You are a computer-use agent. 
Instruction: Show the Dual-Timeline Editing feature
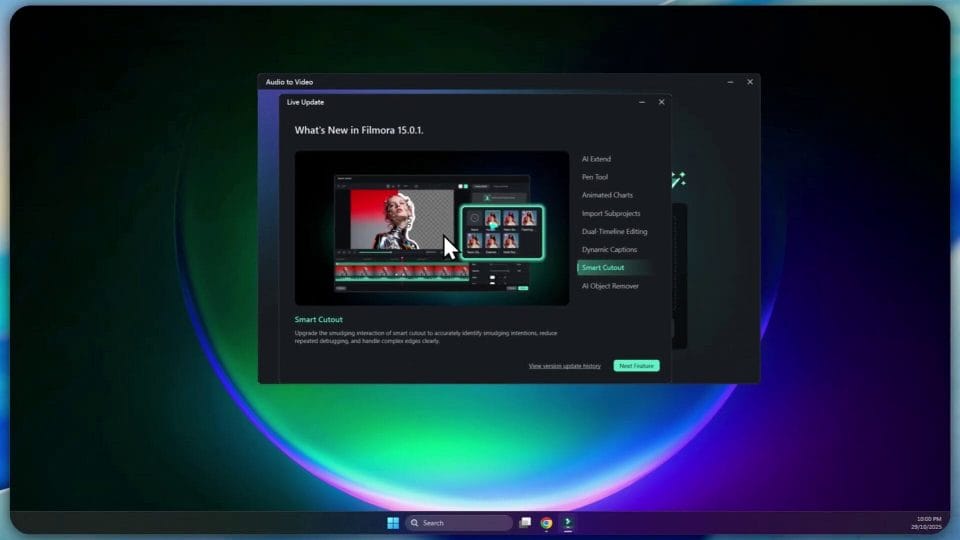tap(614, 231)
